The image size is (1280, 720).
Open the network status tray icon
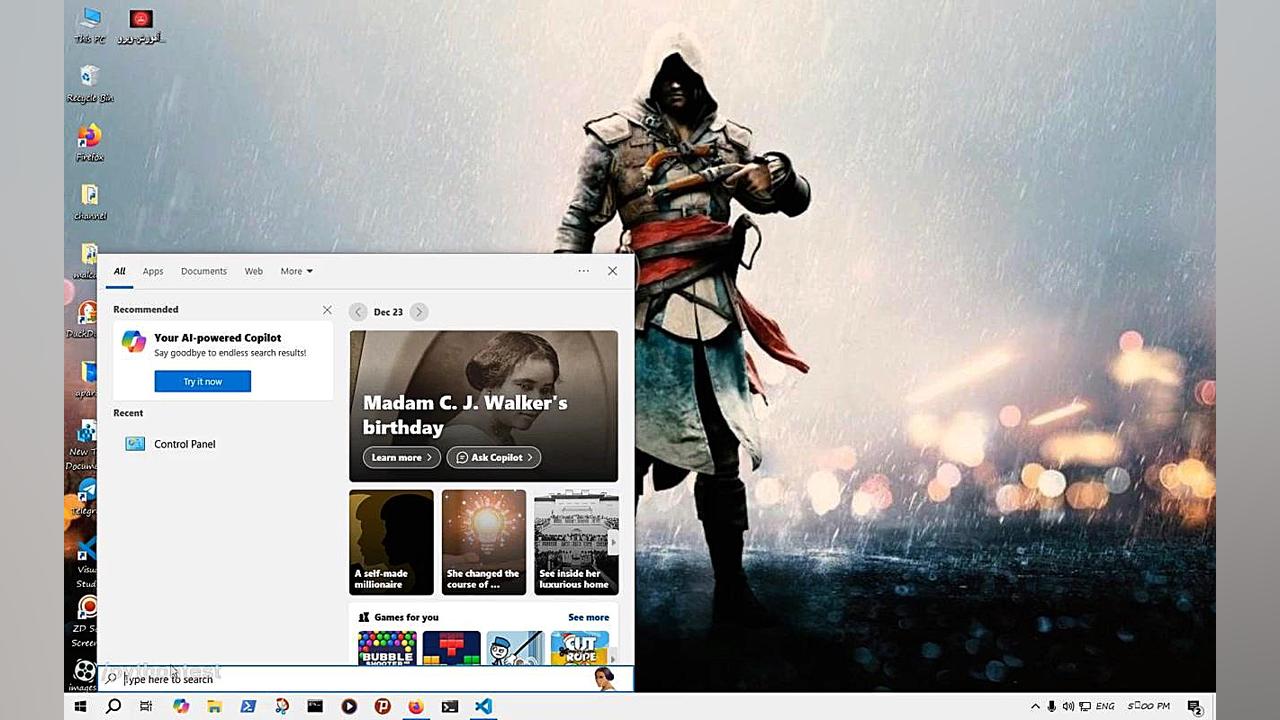coord(1085,706)
